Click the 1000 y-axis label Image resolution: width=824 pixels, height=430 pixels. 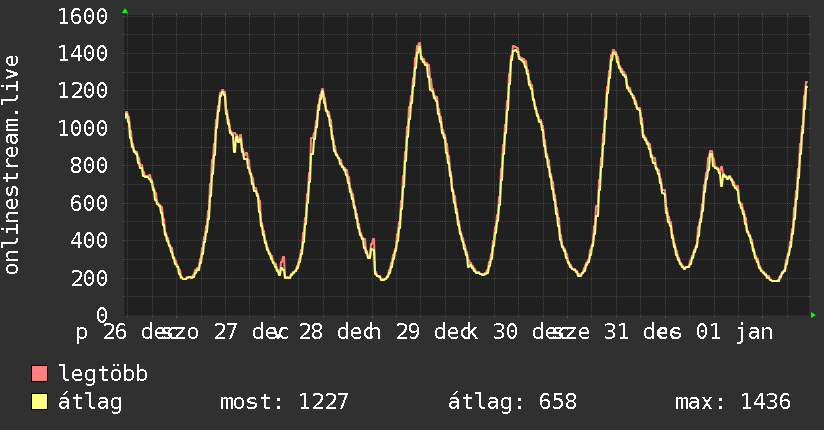83,128
